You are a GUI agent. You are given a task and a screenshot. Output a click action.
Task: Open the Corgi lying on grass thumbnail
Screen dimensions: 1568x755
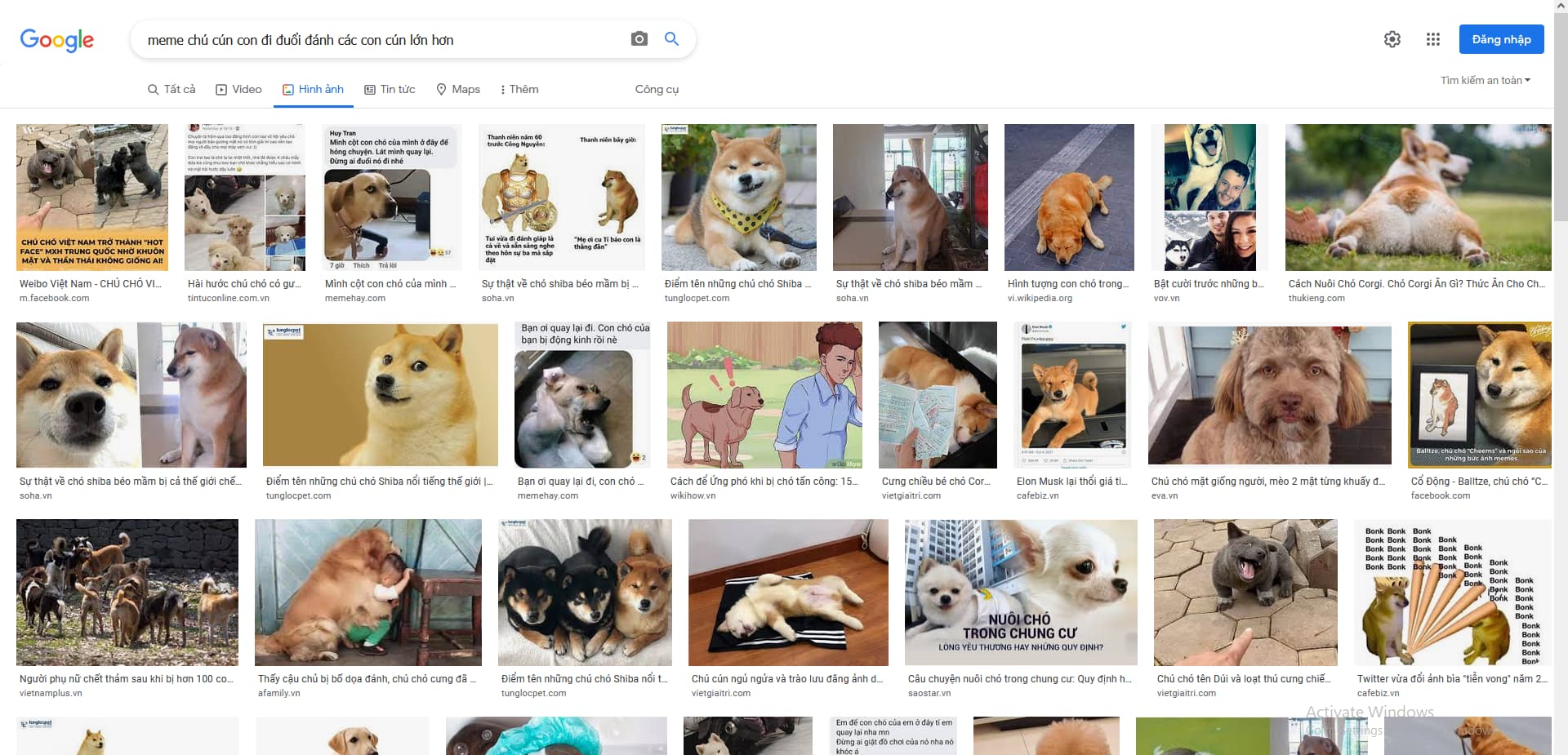(1419, 198)
